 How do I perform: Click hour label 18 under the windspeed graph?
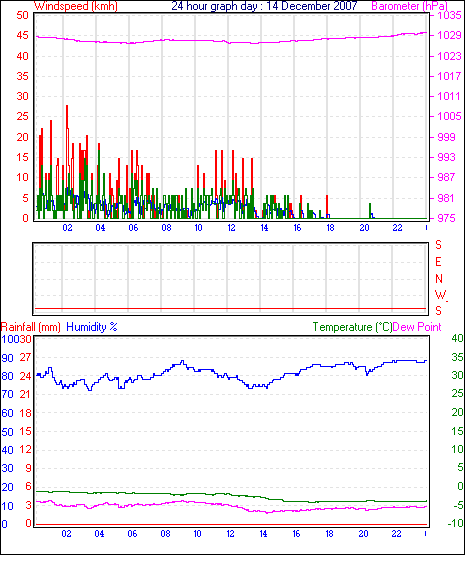point(330,228)
